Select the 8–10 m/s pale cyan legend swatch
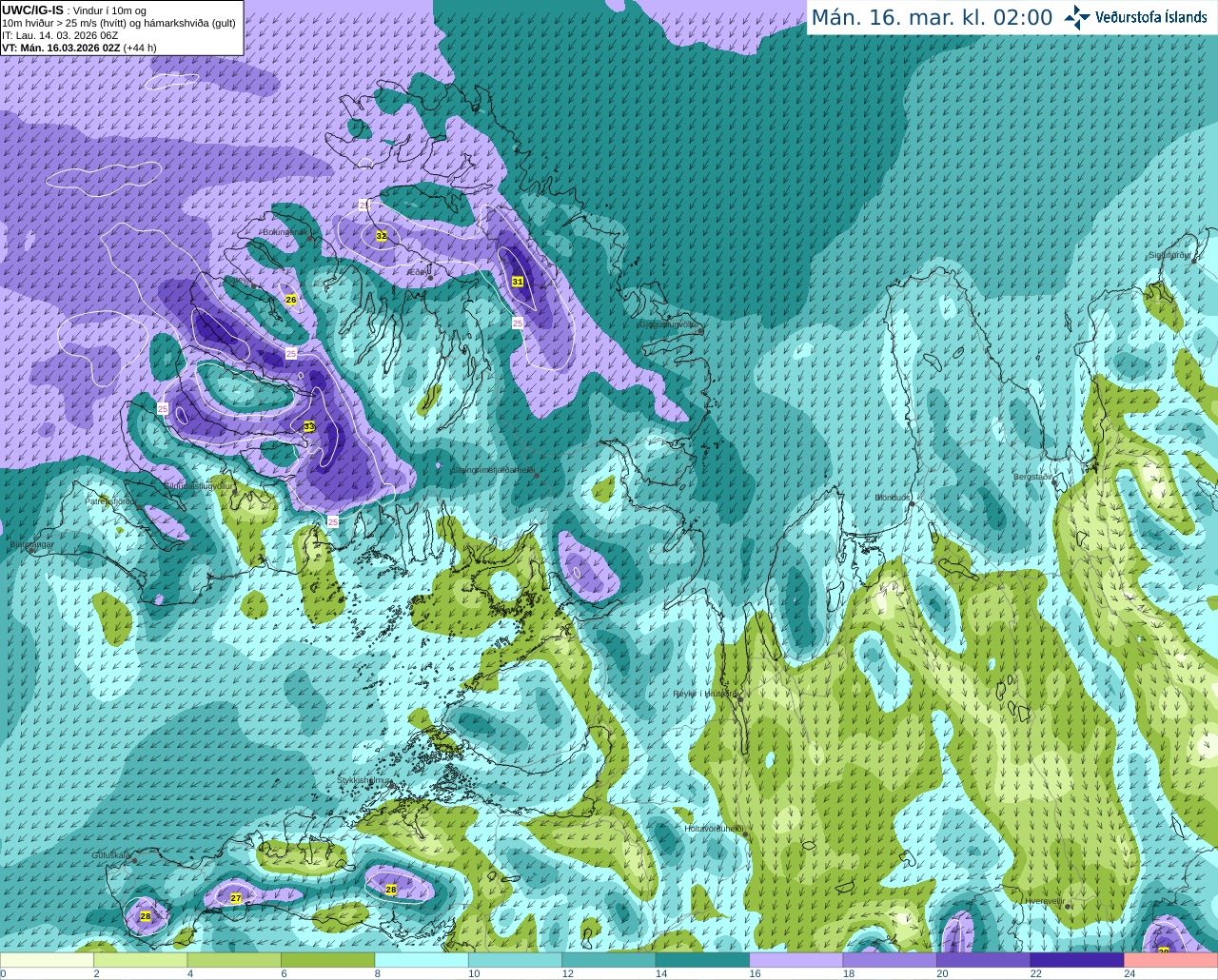The width and height of the screenshot is (1218, 980). click(422, 960)
